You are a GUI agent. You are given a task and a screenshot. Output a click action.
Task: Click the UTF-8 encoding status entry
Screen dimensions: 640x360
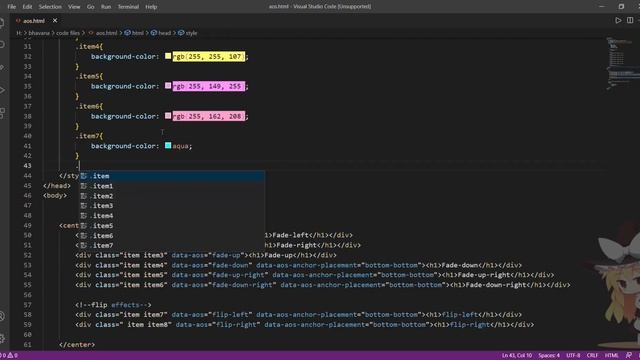[x=573, y=356]
